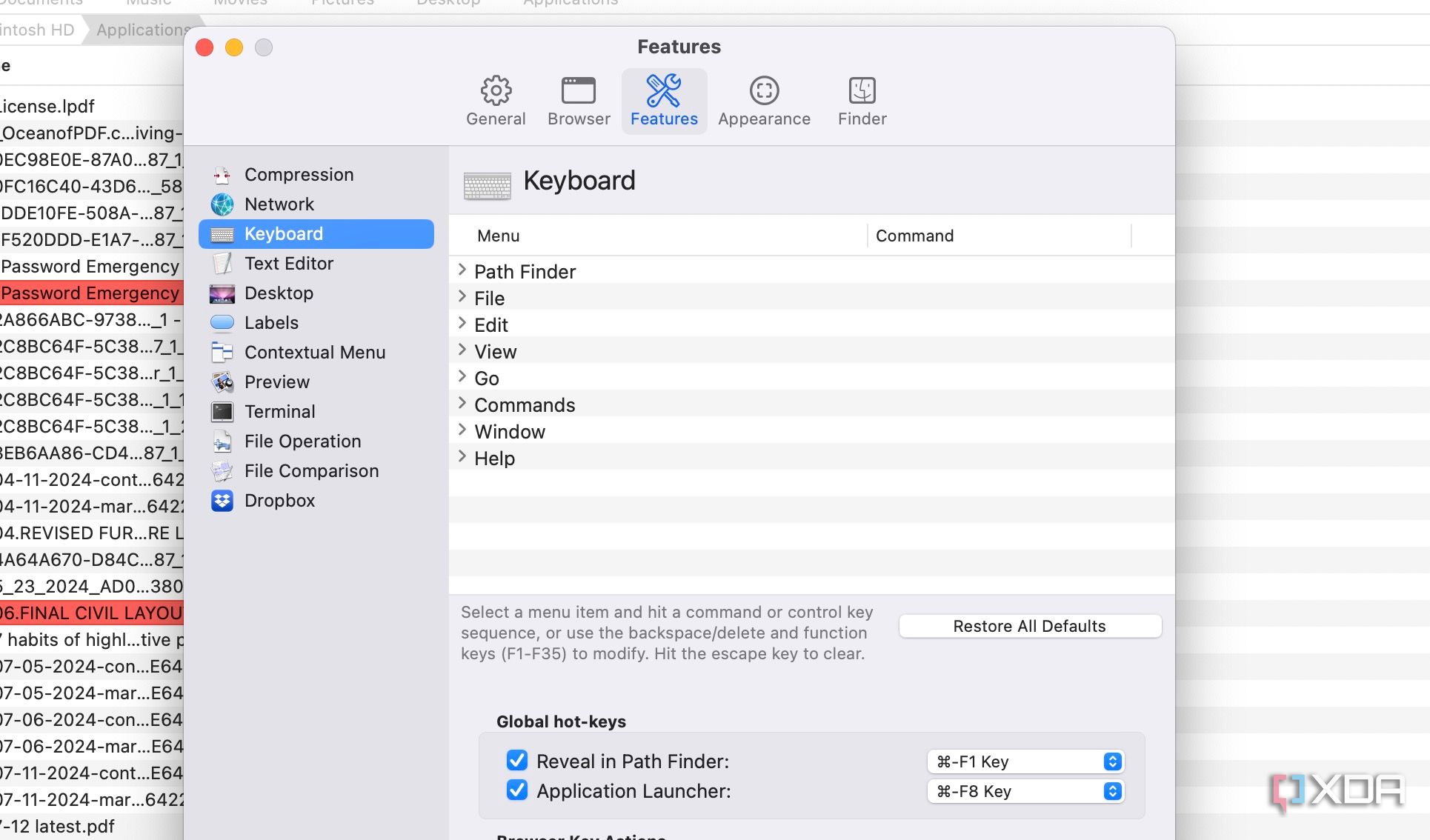The height and width of the screenshot is (840, 1430).
Task: Select the Features toolbar tab
Action: click(x=664, y=101)
